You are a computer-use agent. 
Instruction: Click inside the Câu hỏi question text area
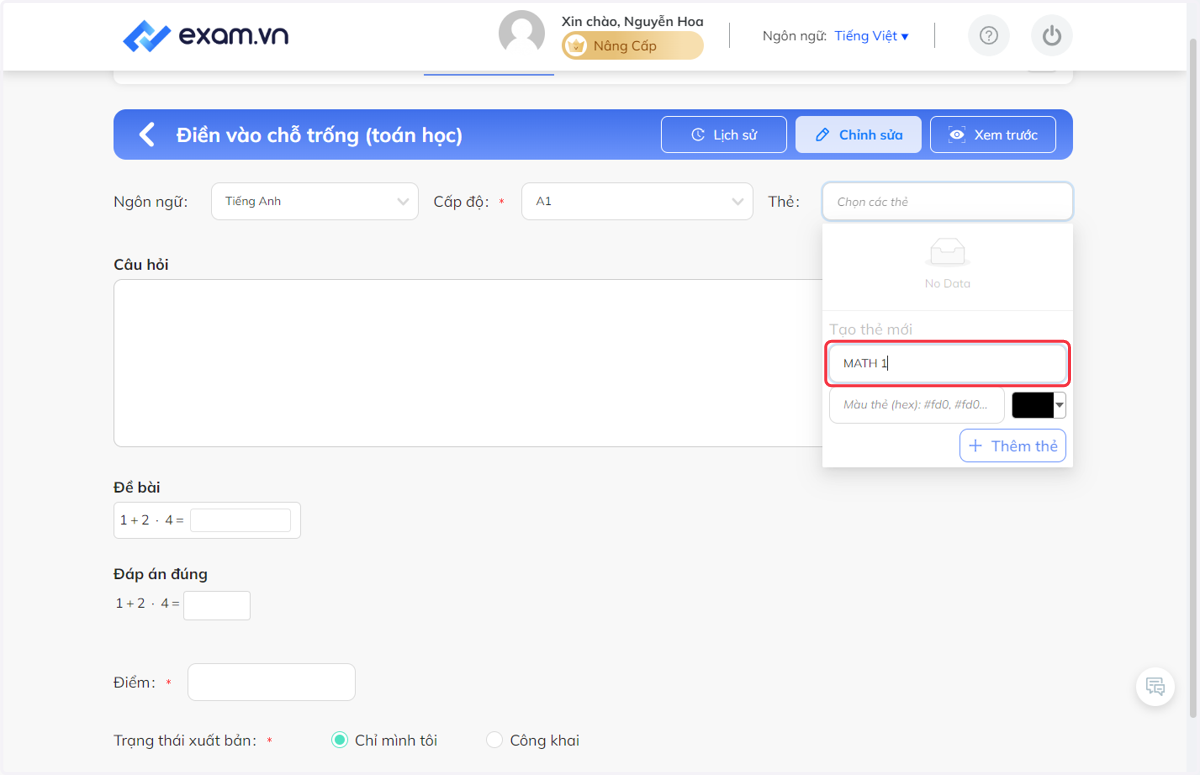pyautogui.click(x=470, y=363)
